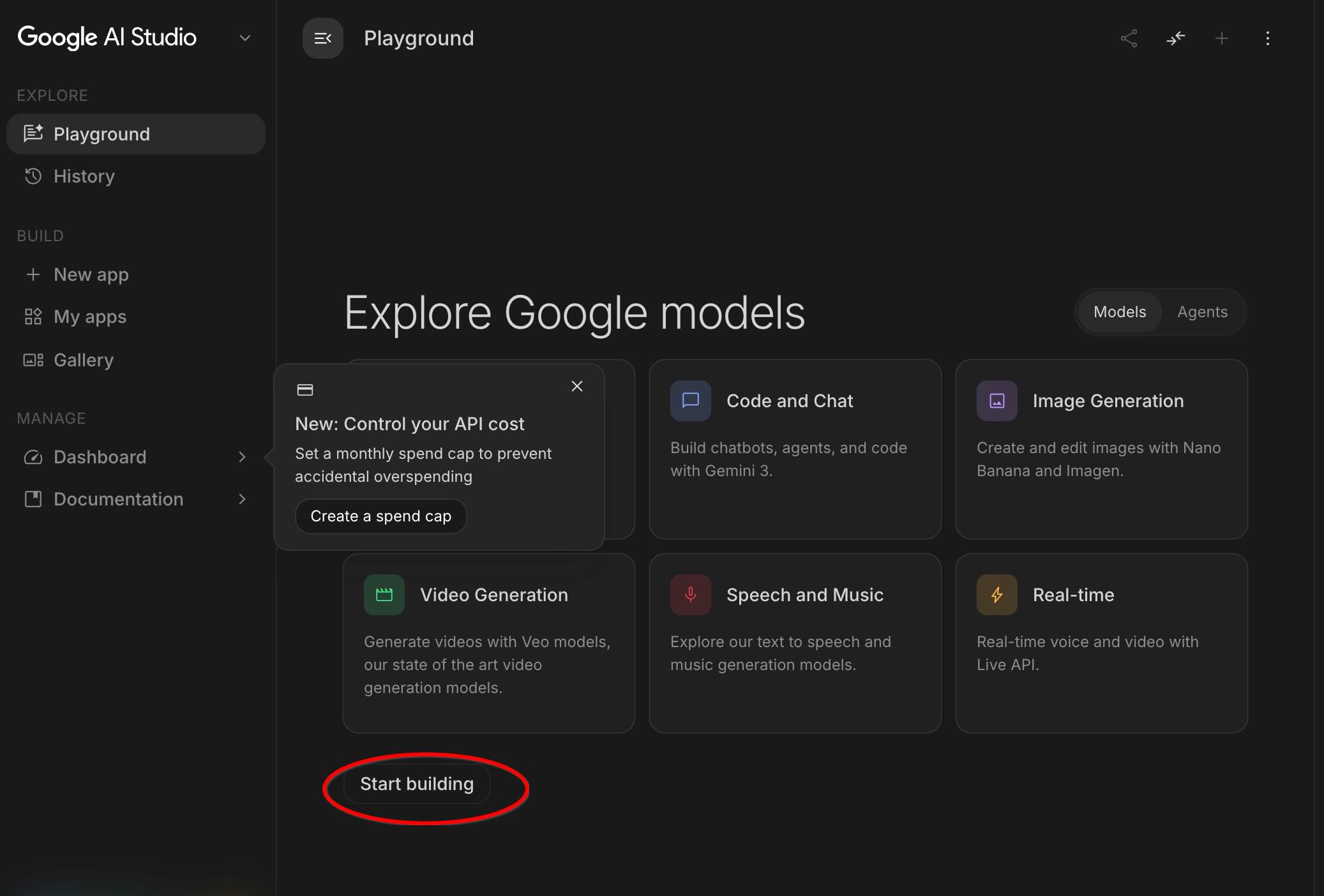The image size is (1324, 896).
Task: Open My apps in the sidebar
Action: (136, 317)
